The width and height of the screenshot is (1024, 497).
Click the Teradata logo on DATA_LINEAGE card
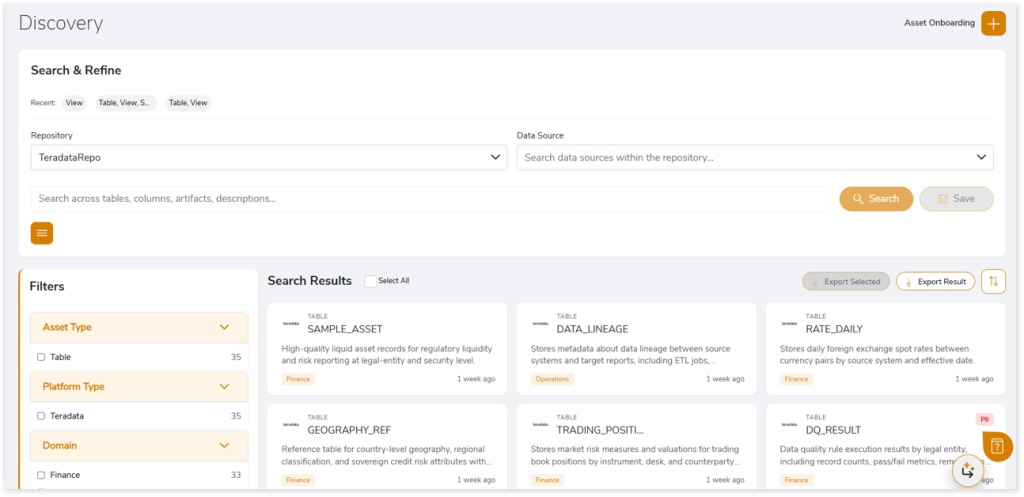(x=540, y=323)
